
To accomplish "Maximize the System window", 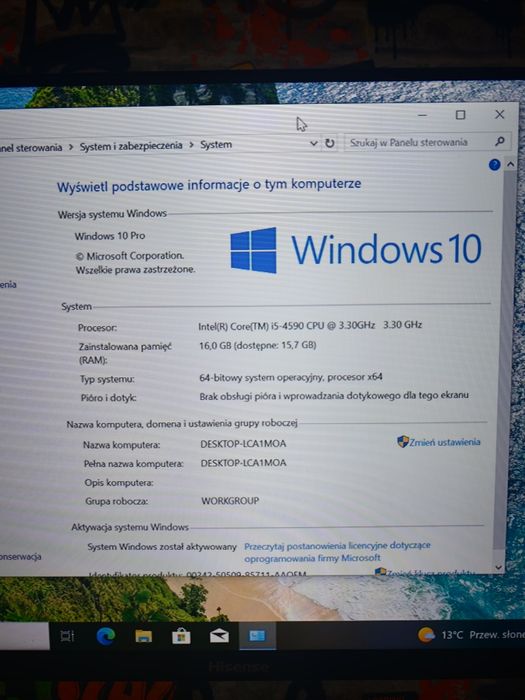I will click(x=460, y=115).
